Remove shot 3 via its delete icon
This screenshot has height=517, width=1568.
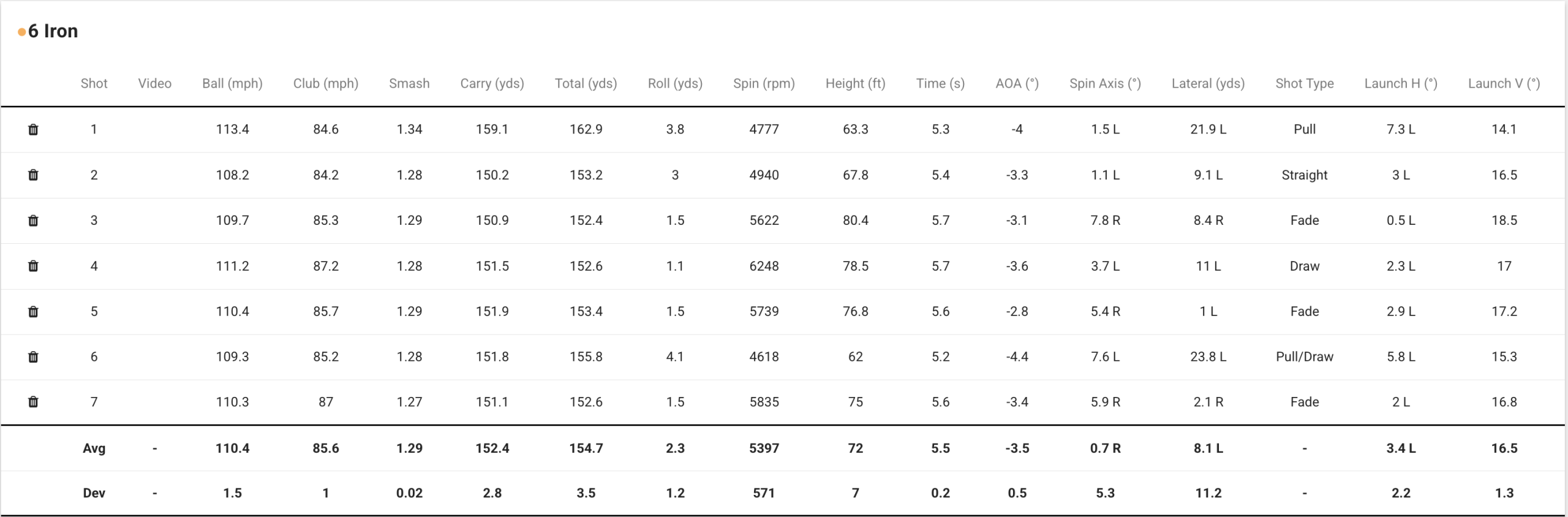(34, 221)
